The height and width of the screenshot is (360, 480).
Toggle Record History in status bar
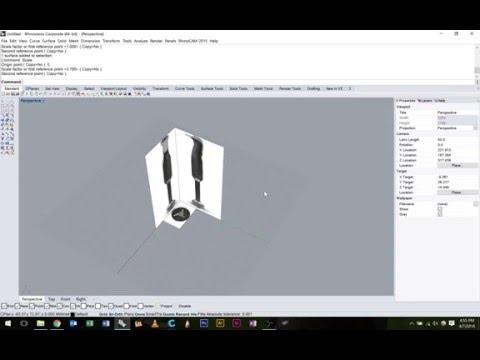coord(186,314)
